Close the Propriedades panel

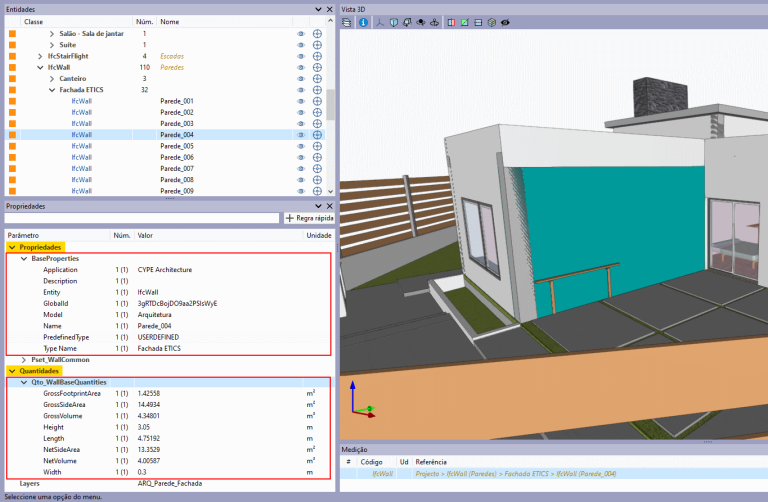330,206
